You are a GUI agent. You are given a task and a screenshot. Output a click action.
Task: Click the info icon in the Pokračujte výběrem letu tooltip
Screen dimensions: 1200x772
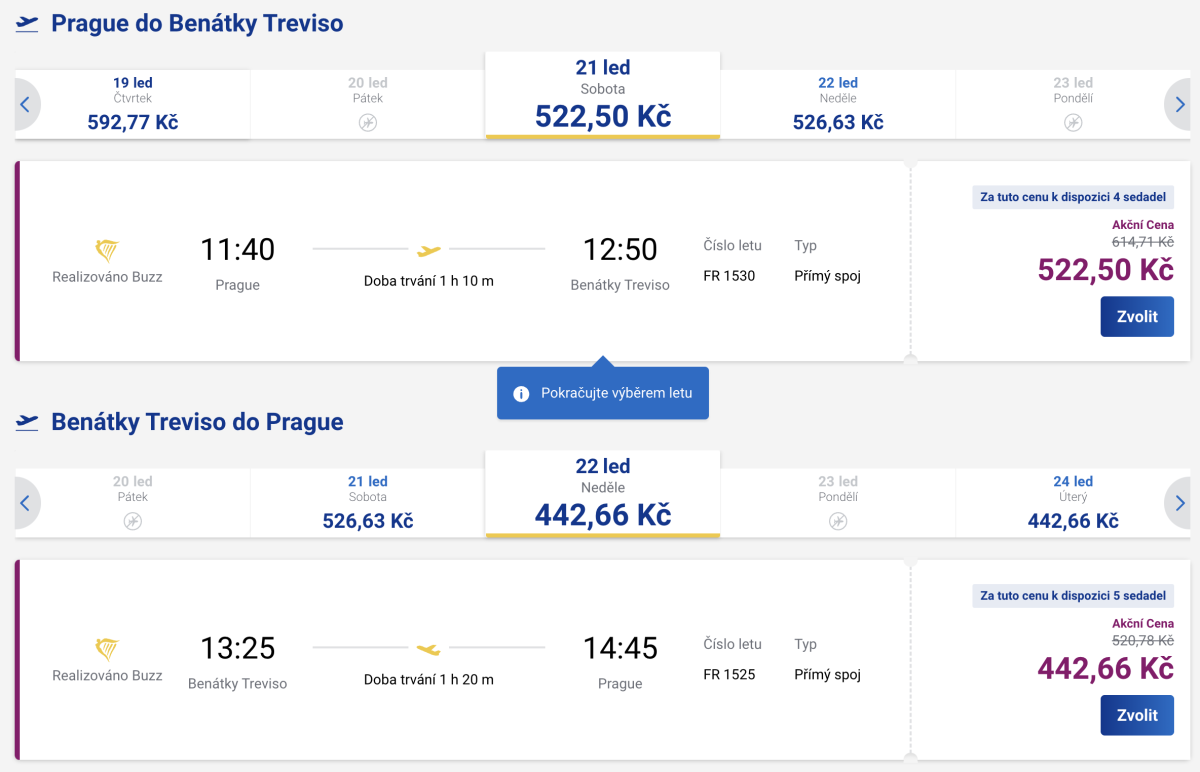point(520,394)
